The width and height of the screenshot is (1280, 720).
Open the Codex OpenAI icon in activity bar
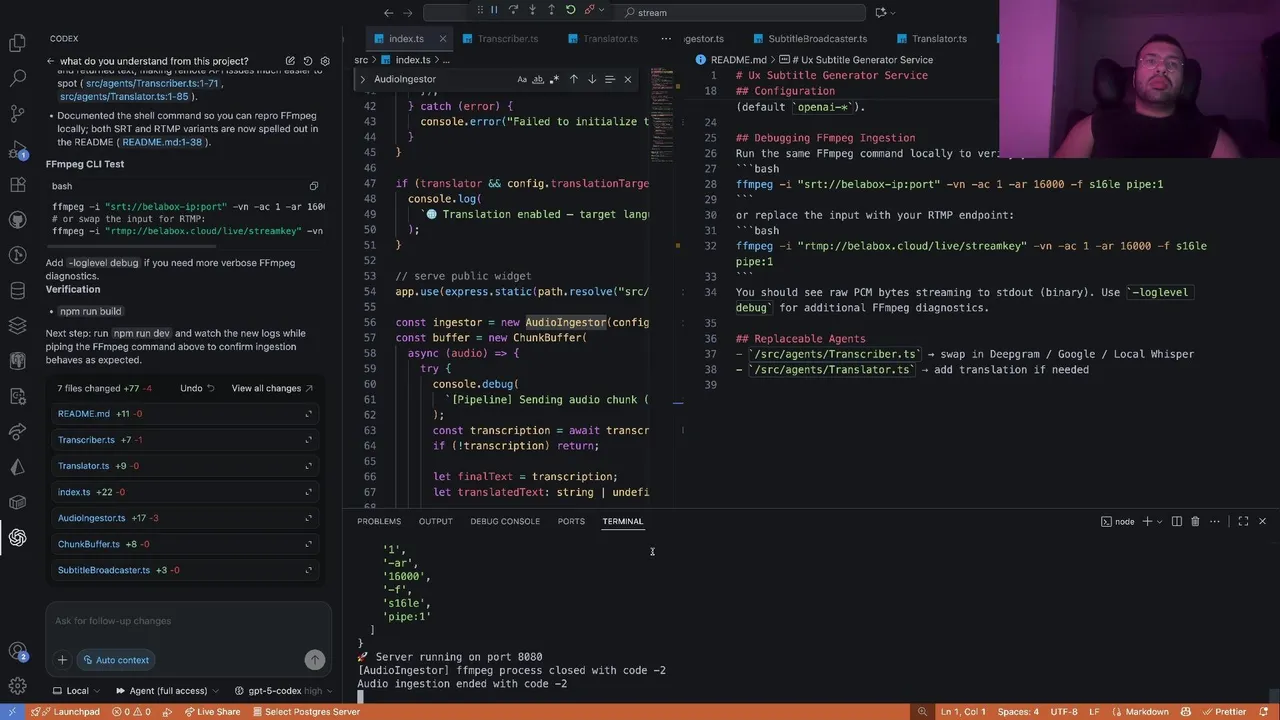[17, 537]
